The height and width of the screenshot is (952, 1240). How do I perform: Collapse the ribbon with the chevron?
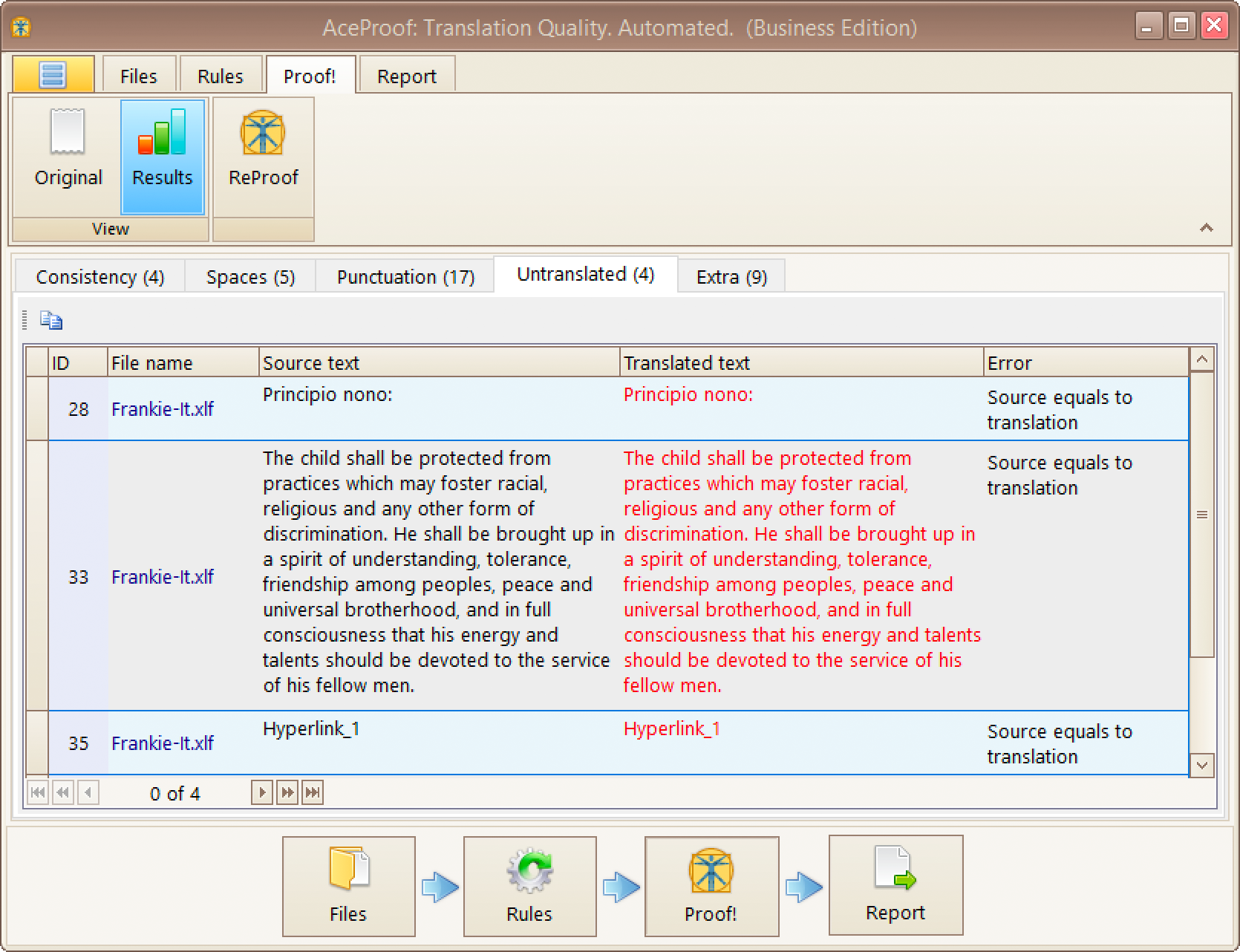[x=1207, y=227]
